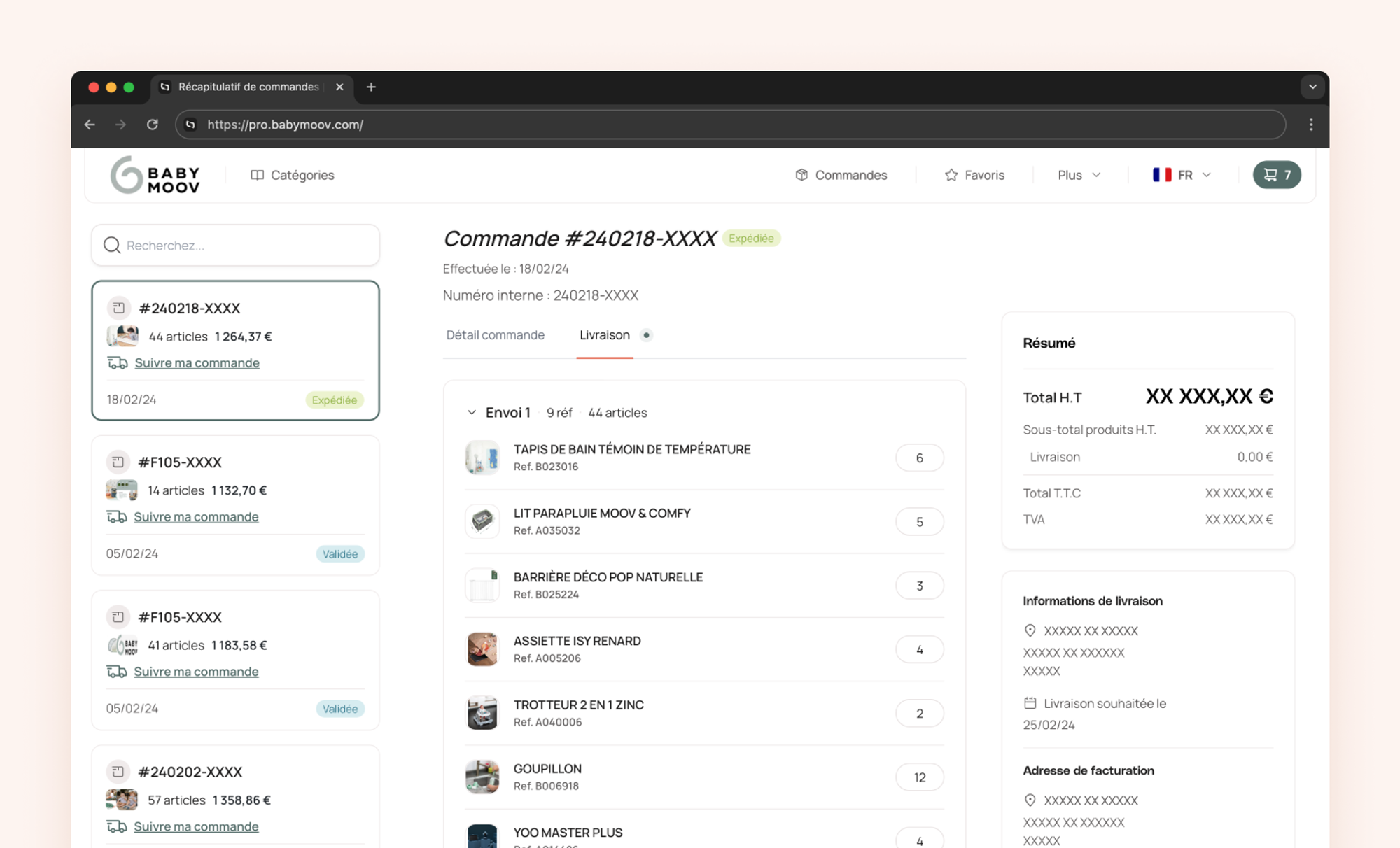Click the Commandes box icon
1400x848 pixels.
801,175
